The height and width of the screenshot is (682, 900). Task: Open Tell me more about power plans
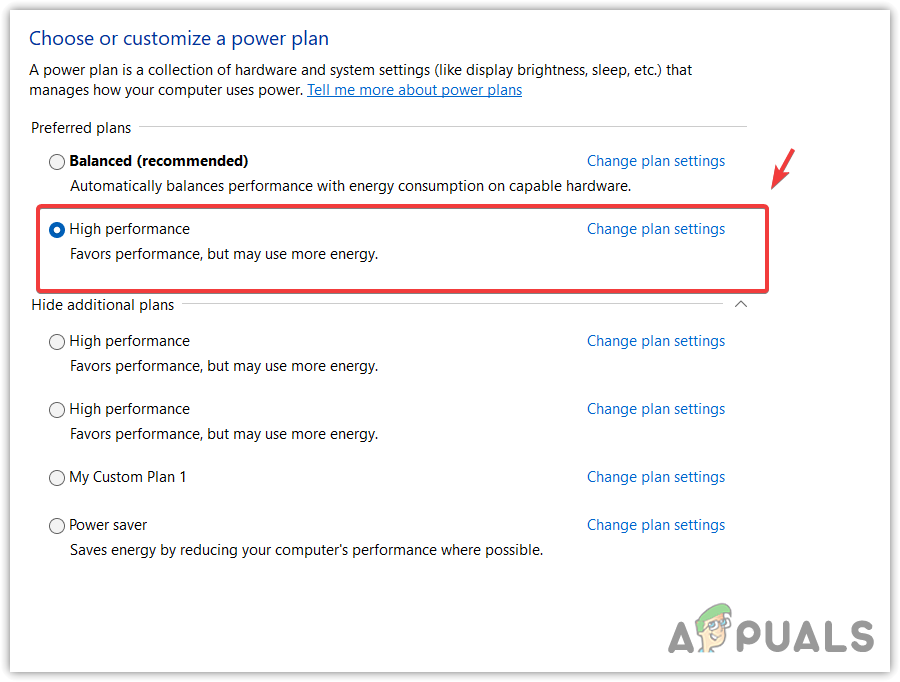(x=414, y=90)
